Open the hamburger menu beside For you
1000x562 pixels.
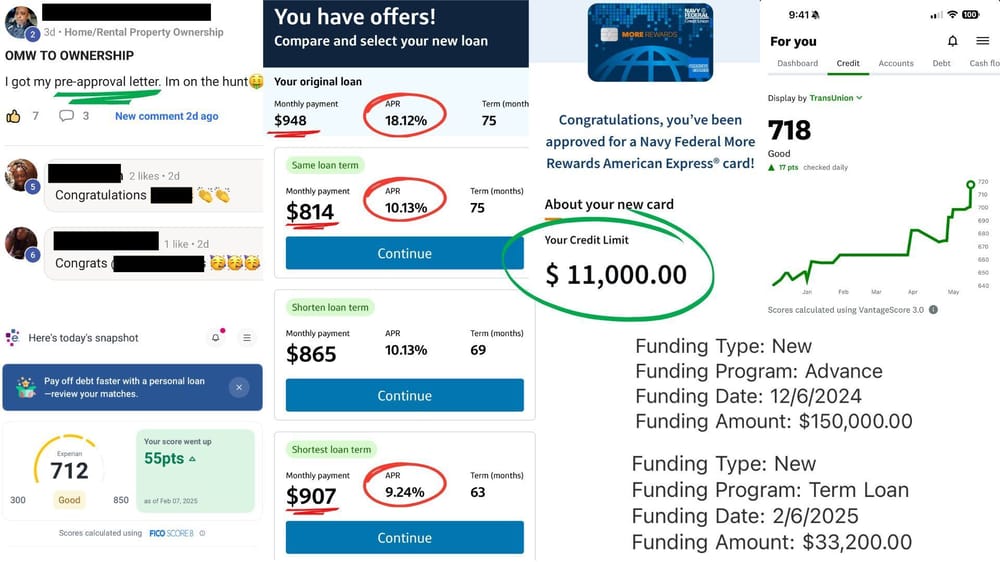[x=982, y=41]
